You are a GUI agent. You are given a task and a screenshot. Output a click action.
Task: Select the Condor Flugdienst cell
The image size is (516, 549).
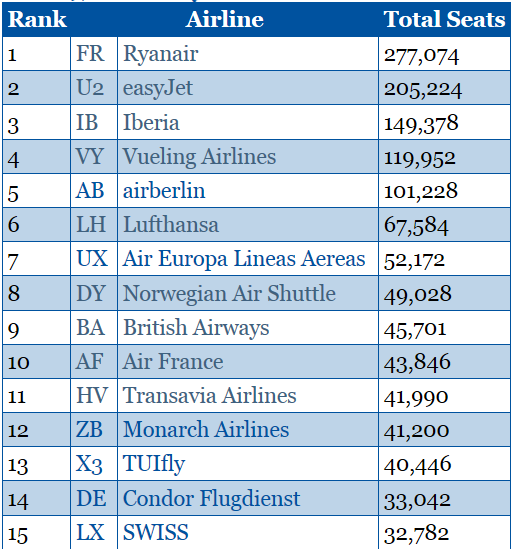tap(248, 498)
